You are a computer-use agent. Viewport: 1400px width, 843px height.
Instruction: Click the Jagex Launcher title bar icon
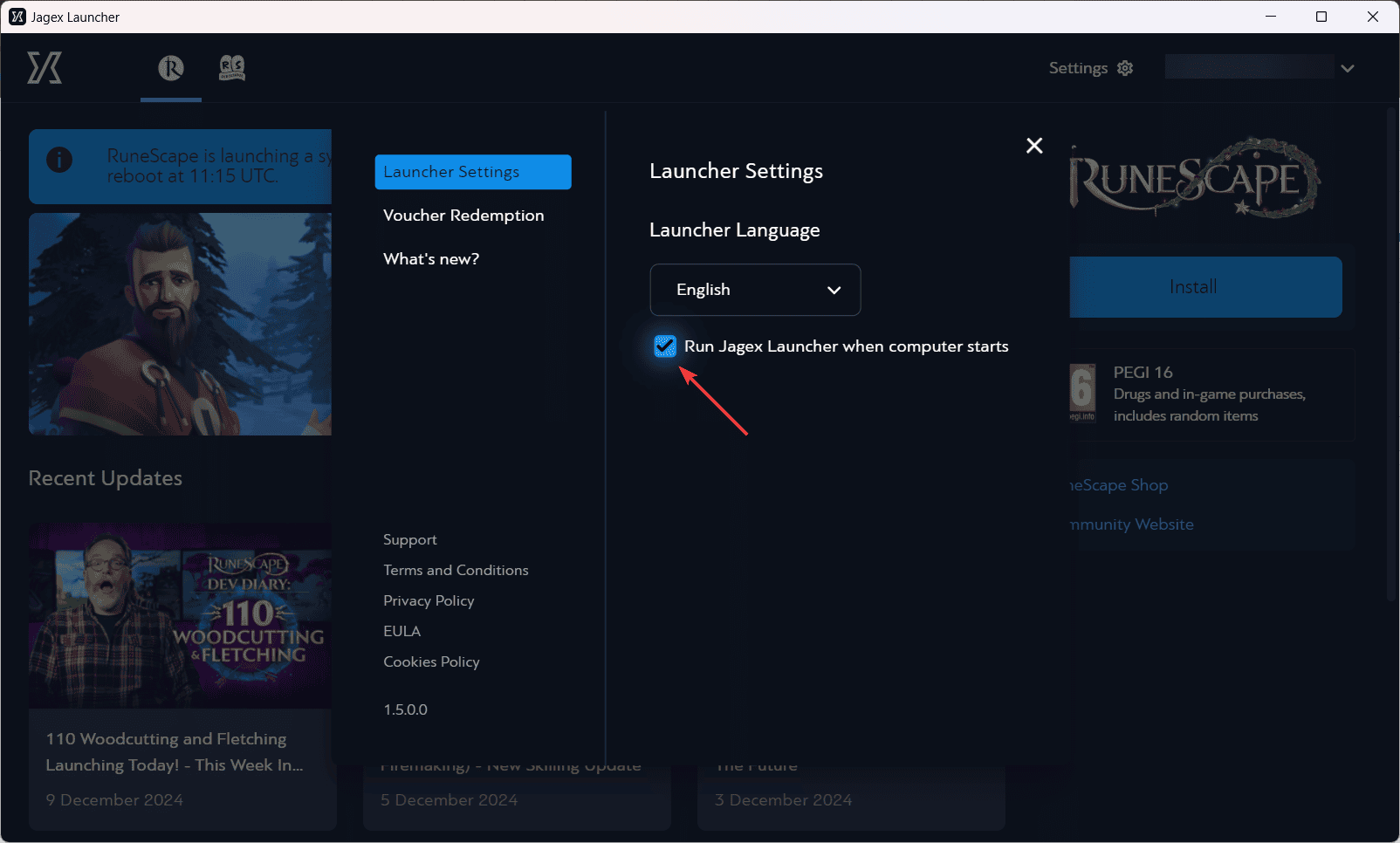pos(17,17)
